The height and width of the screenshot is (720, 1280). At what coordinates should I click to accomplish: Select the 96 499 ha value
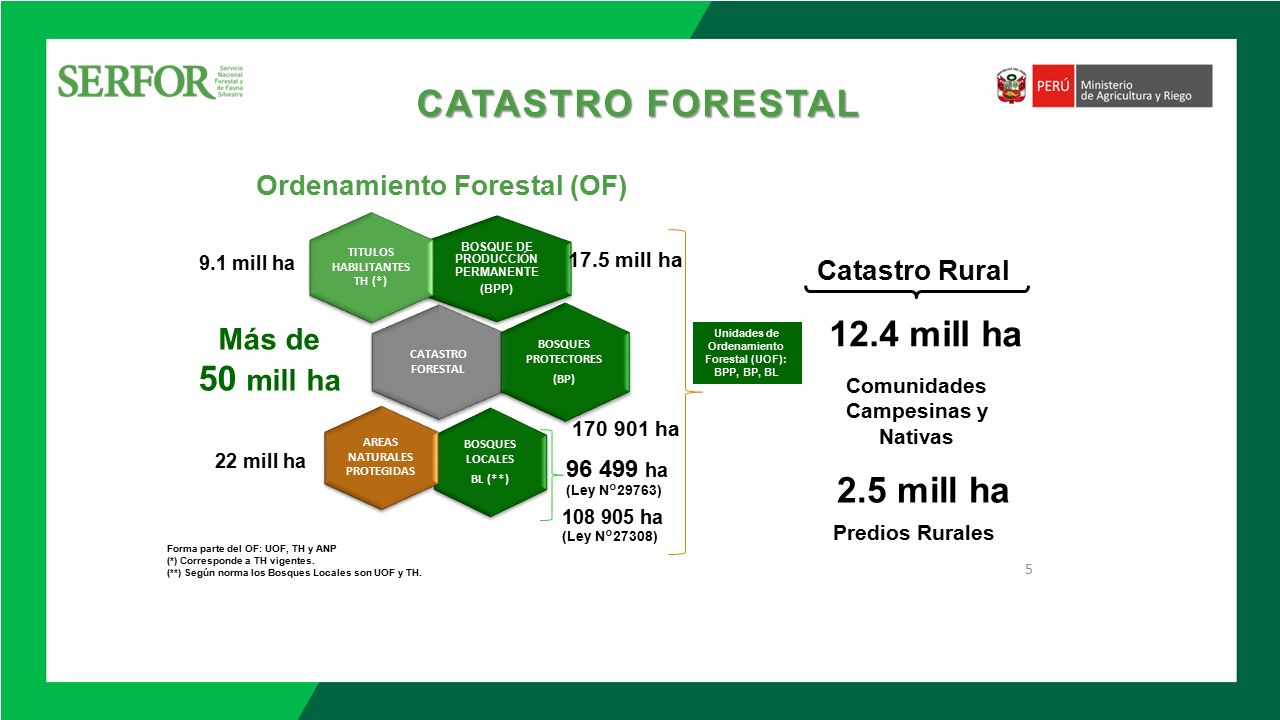(x=617, y=470)
